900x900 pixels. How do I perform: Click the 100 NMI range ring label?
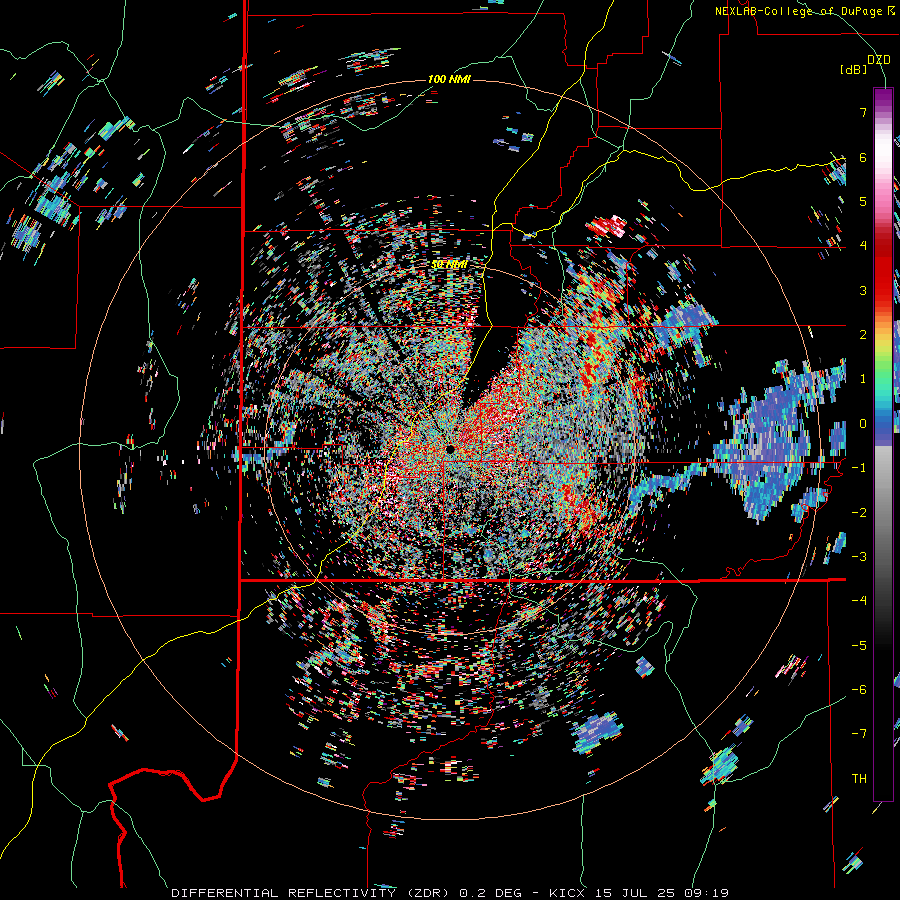tap(449, 79)
